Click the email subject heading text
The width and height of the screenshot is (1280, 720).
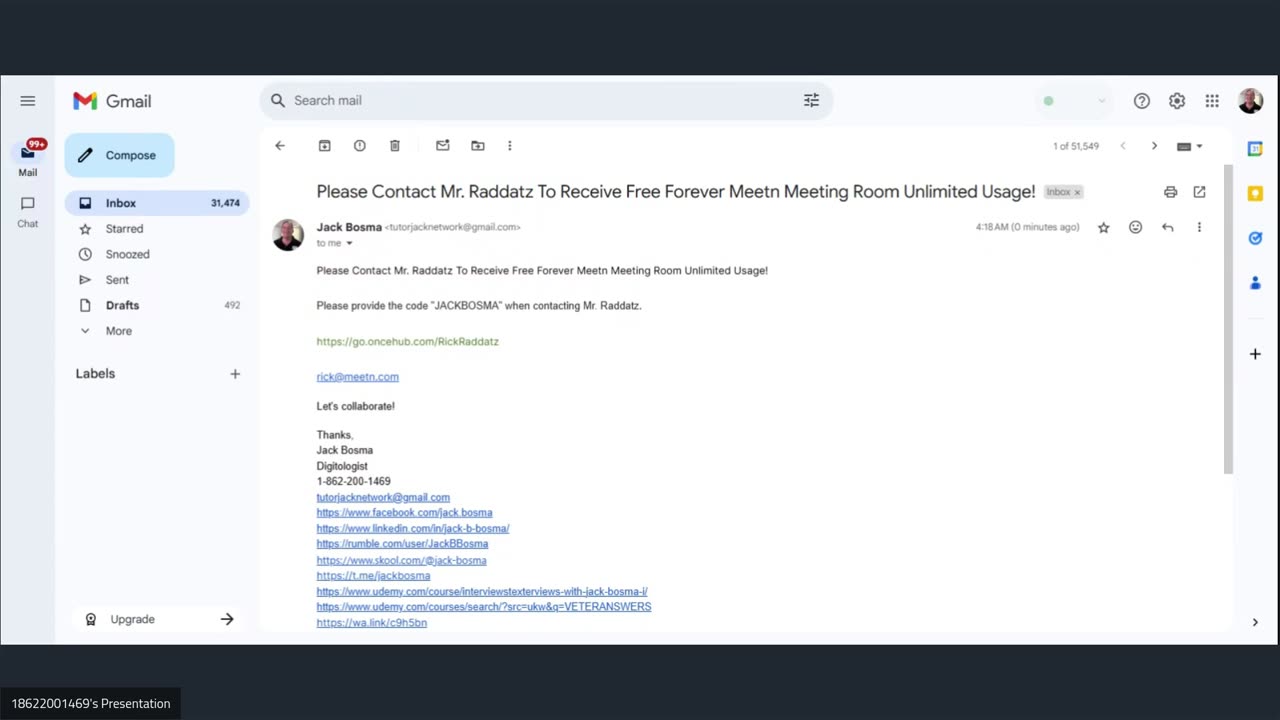pos(676,192)
